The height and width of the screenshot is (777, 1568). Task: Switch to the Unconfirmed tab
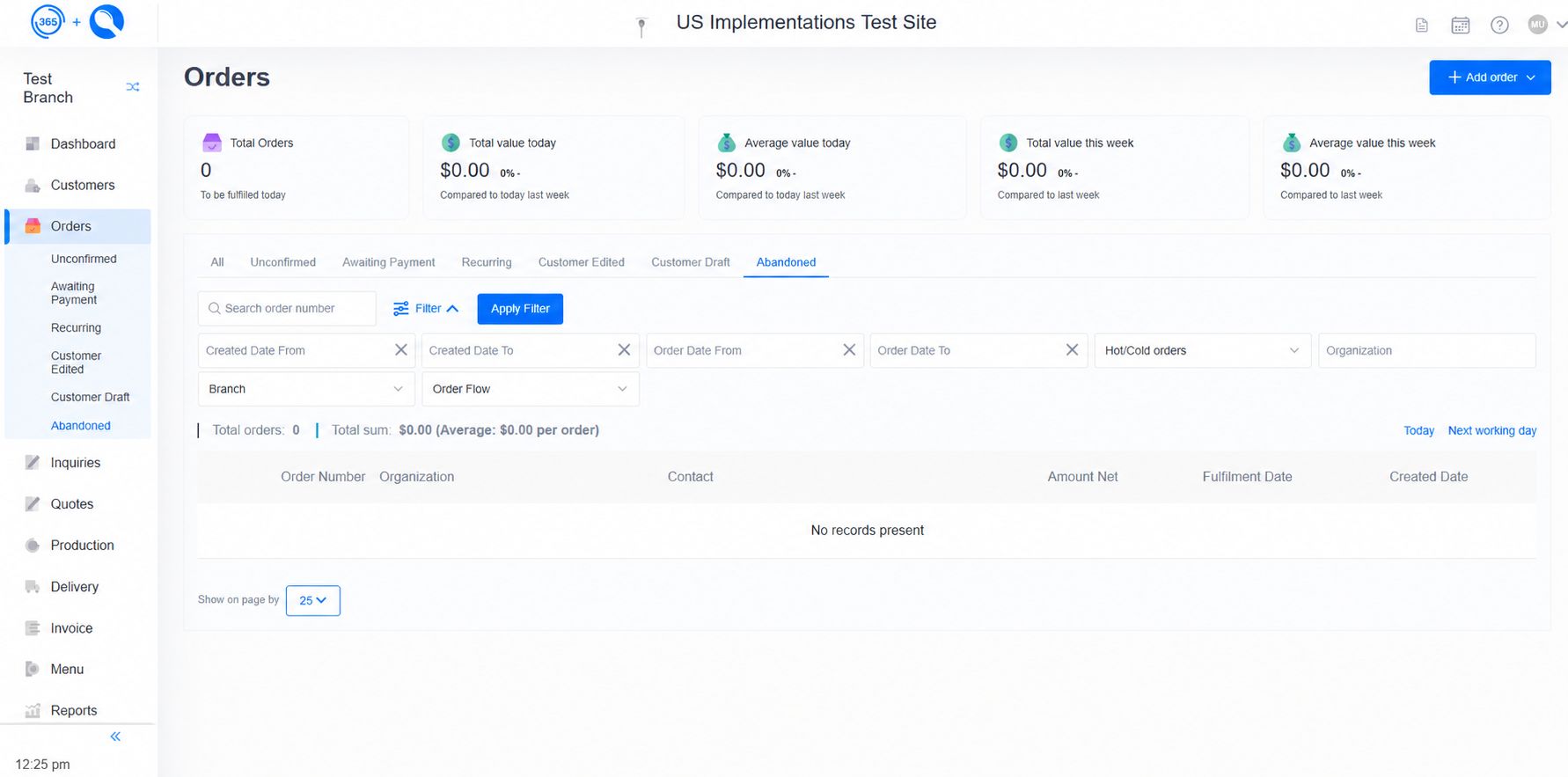(x=282, y=262)
